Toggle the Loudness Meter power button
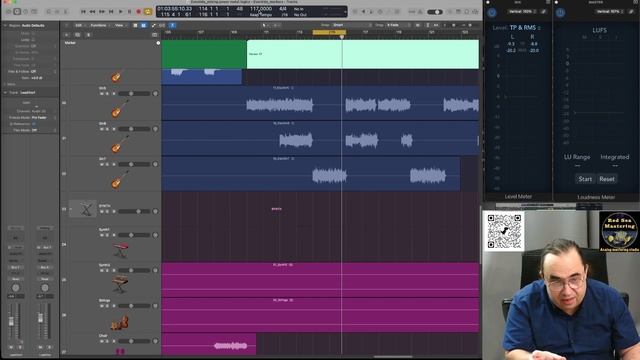Image resolution: width=640 pixels, height=360 pixels. click(560, 12)
